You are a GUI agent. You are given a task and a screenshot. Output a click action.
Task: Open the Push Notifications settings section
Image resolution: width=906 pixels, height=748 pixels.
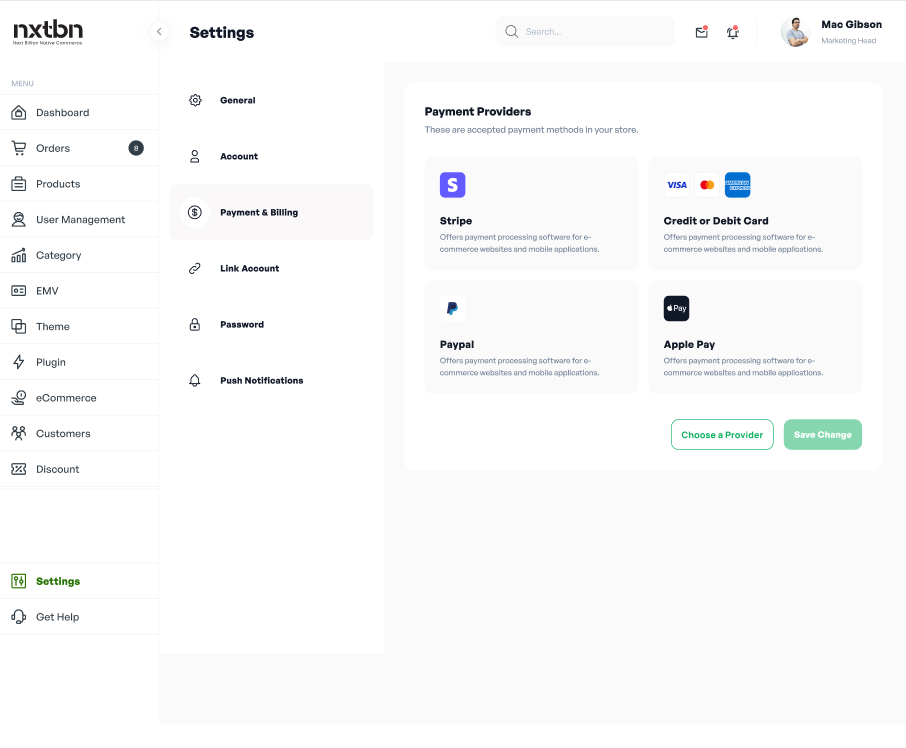263,380
